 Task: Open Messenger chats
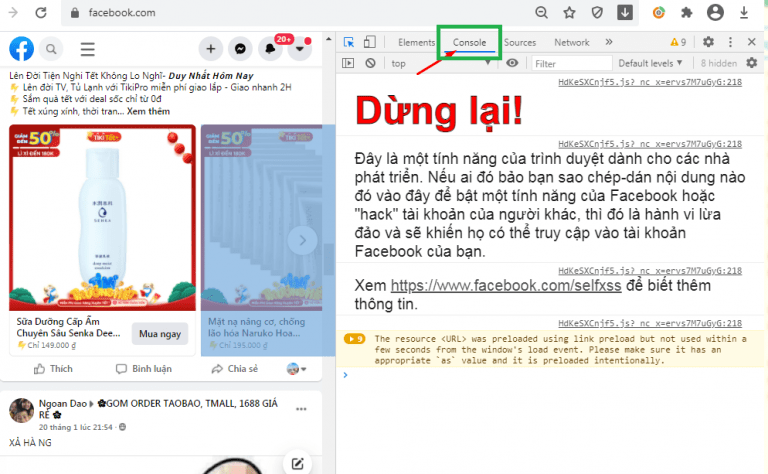point(240,49)
